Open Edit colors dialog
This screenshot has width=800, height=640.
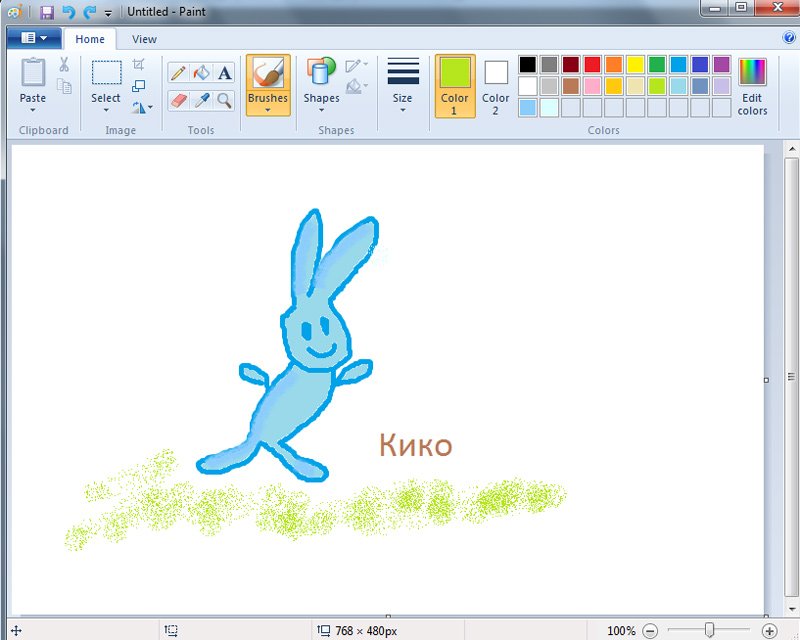click(x=752, y=87)
